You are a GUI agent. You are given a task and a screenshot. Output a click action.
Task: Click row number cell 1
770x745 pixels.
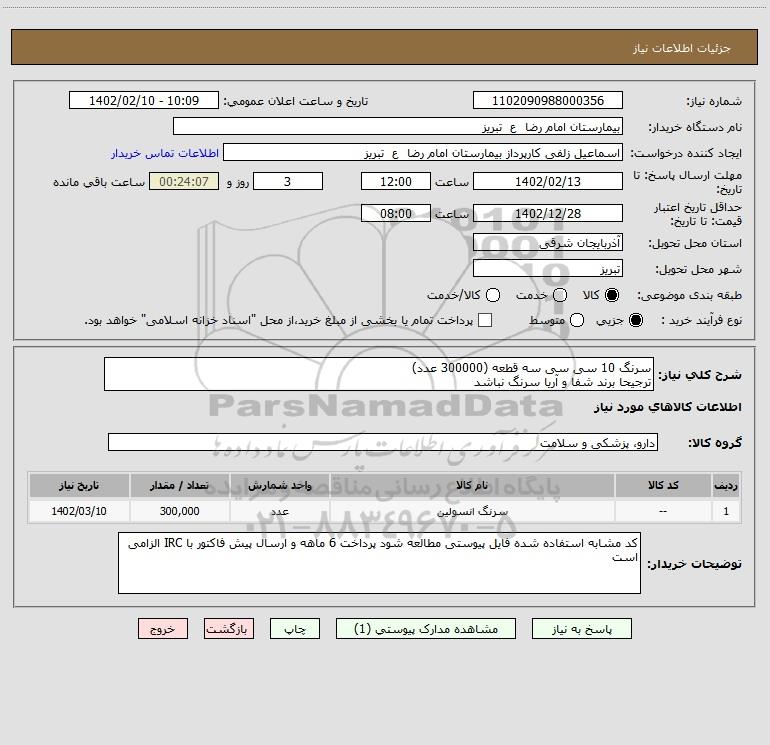(x=726, y=511)
